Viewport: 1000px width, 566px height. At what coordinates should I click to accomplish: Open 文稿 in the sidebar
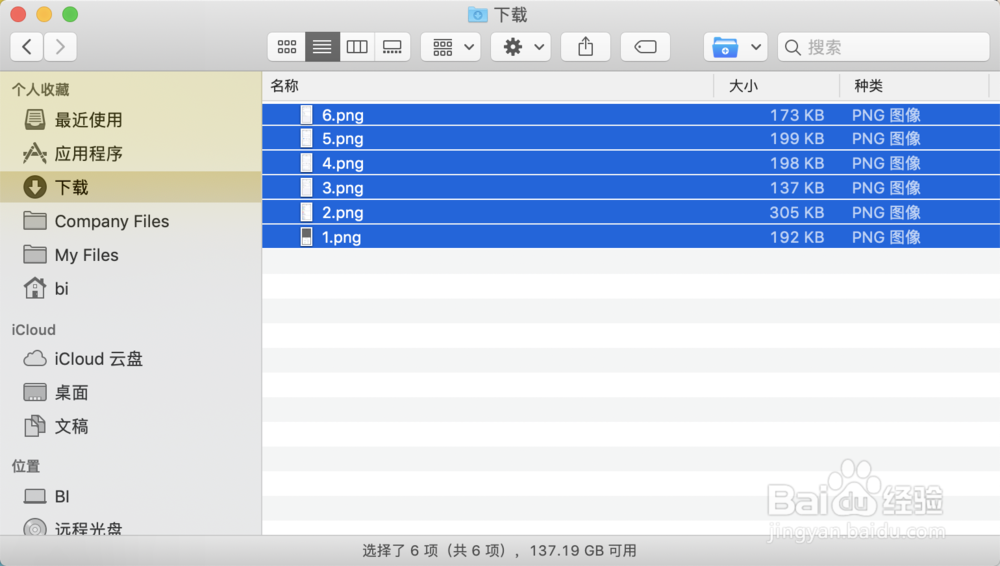pos(131,426)
